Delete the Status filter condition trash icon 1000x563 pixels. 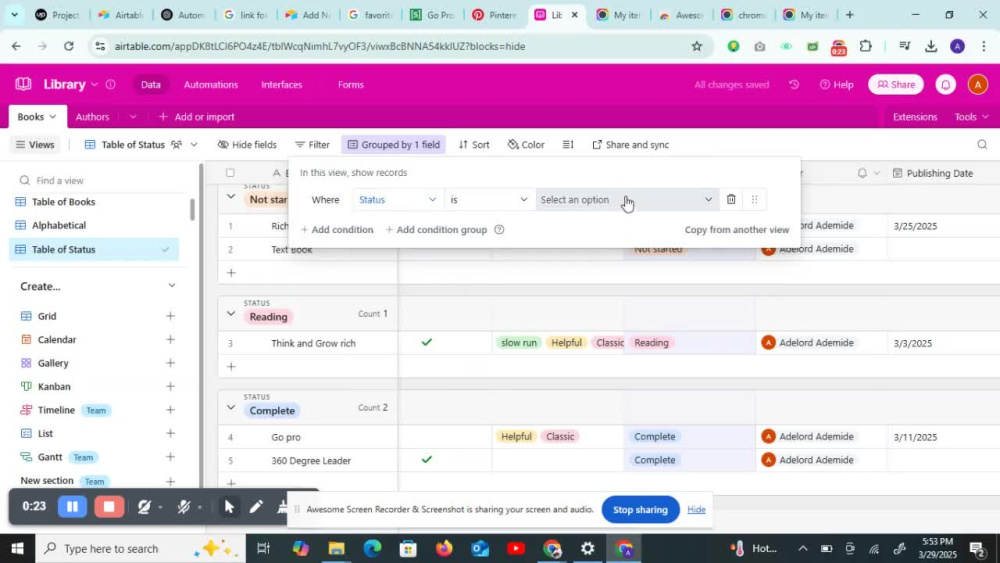[731, 200]
